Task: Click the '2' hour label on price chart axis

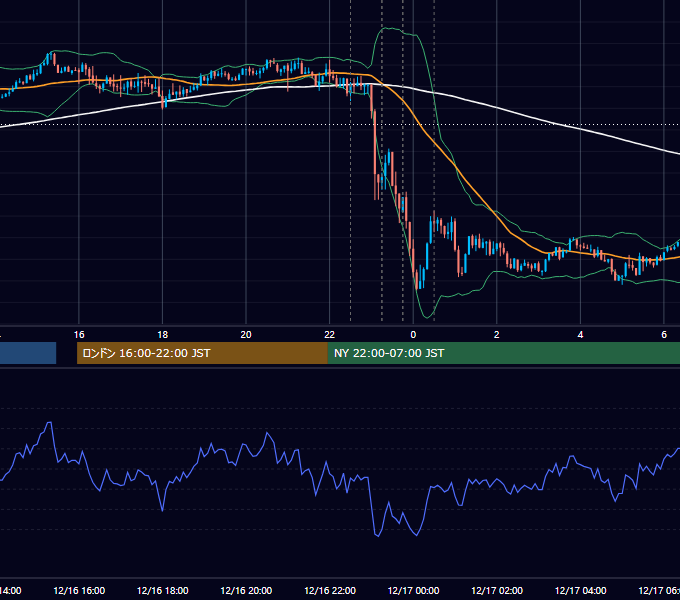Action: pyautogui.click(x=497, y=335)
